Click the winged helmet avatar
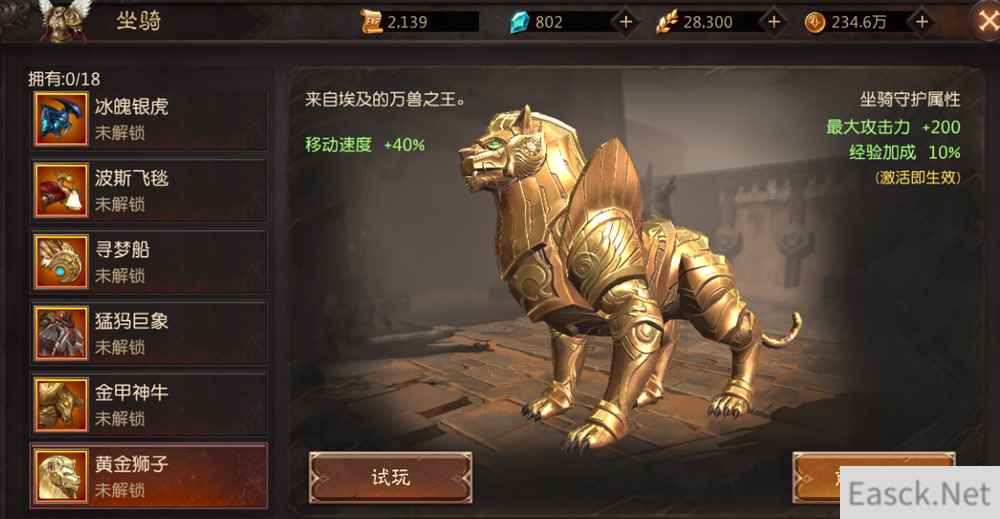This screenshot has width=1000, height=519. 64,20
